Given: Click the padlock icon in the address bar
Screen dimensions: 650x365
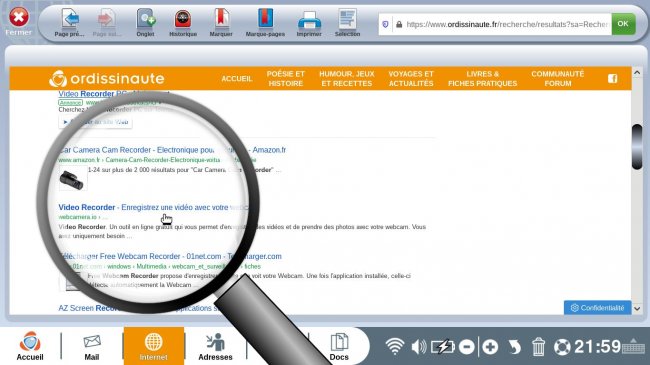Looking at the screenshot, I should pyautogui.click(x=399, y=24).
